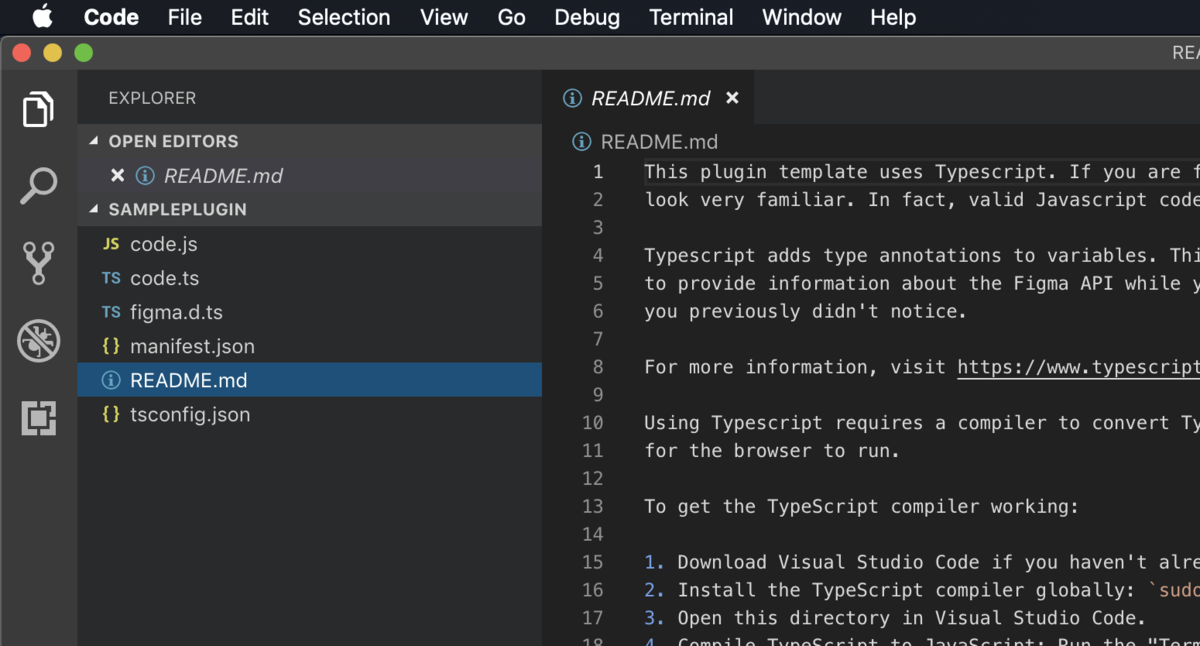Image resolution: width=1200 pixels, height=646 pixels.
Task: Click the TS icon beside figma.d.ts
Action: 111,312
